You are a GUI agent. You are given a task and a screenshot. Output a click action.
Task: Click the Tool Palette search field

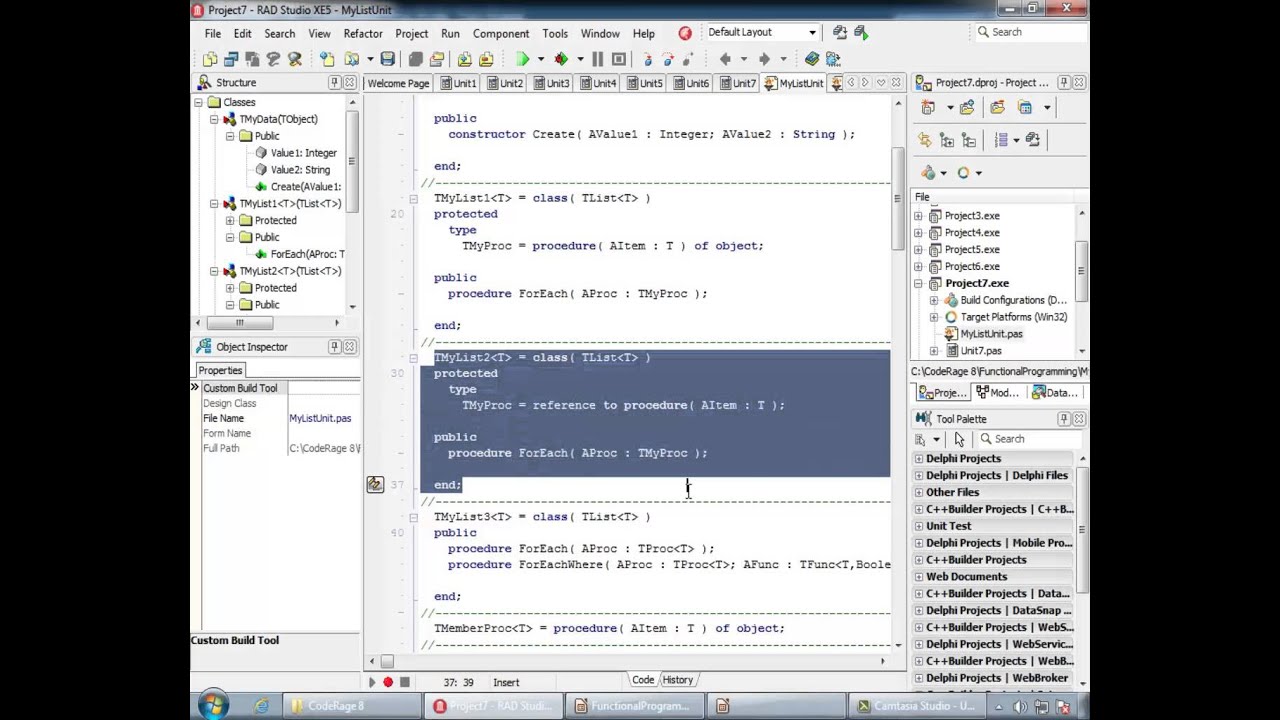(1030, 439)
